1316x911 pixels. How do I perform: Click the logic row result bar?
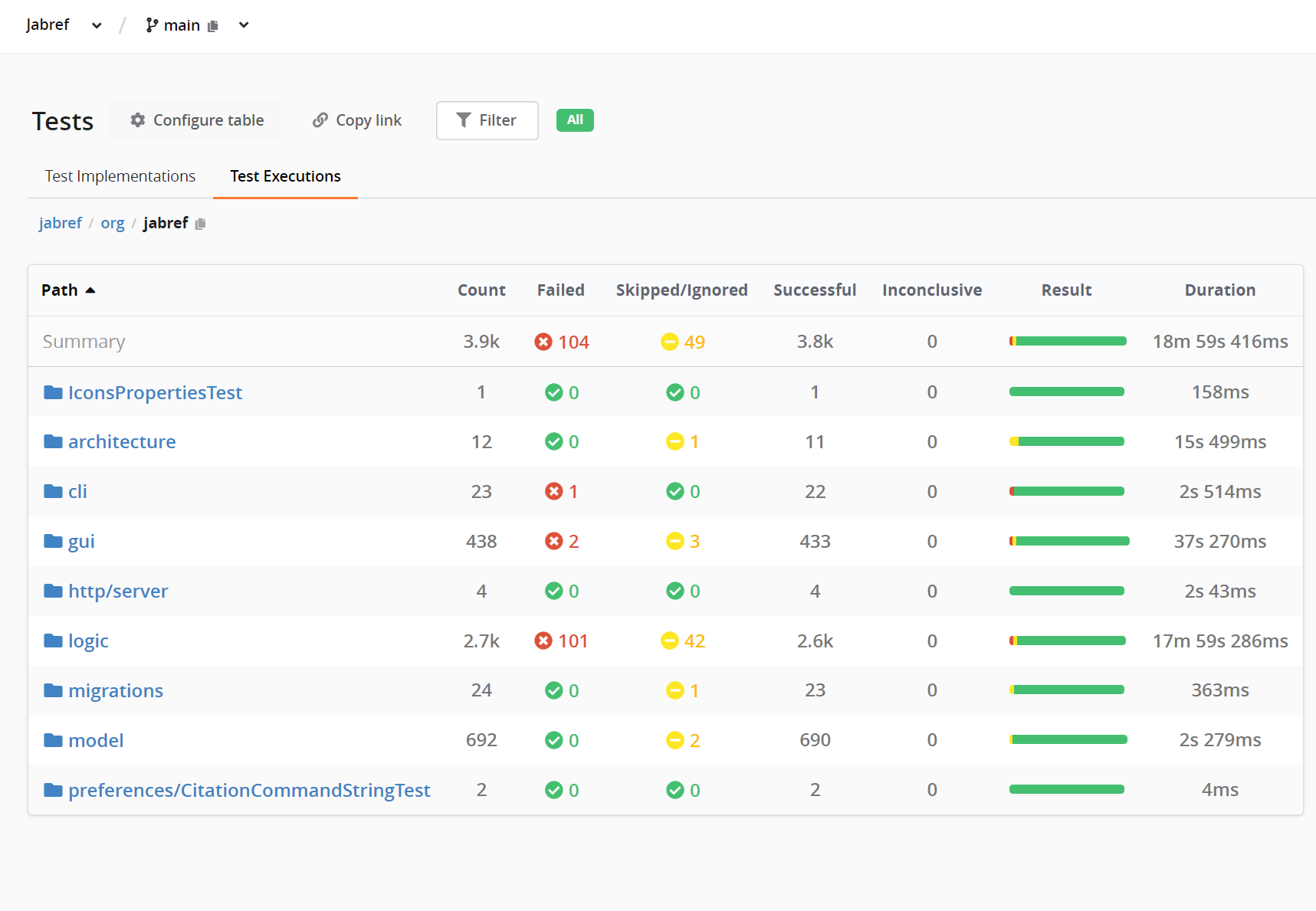[1068, 641]
